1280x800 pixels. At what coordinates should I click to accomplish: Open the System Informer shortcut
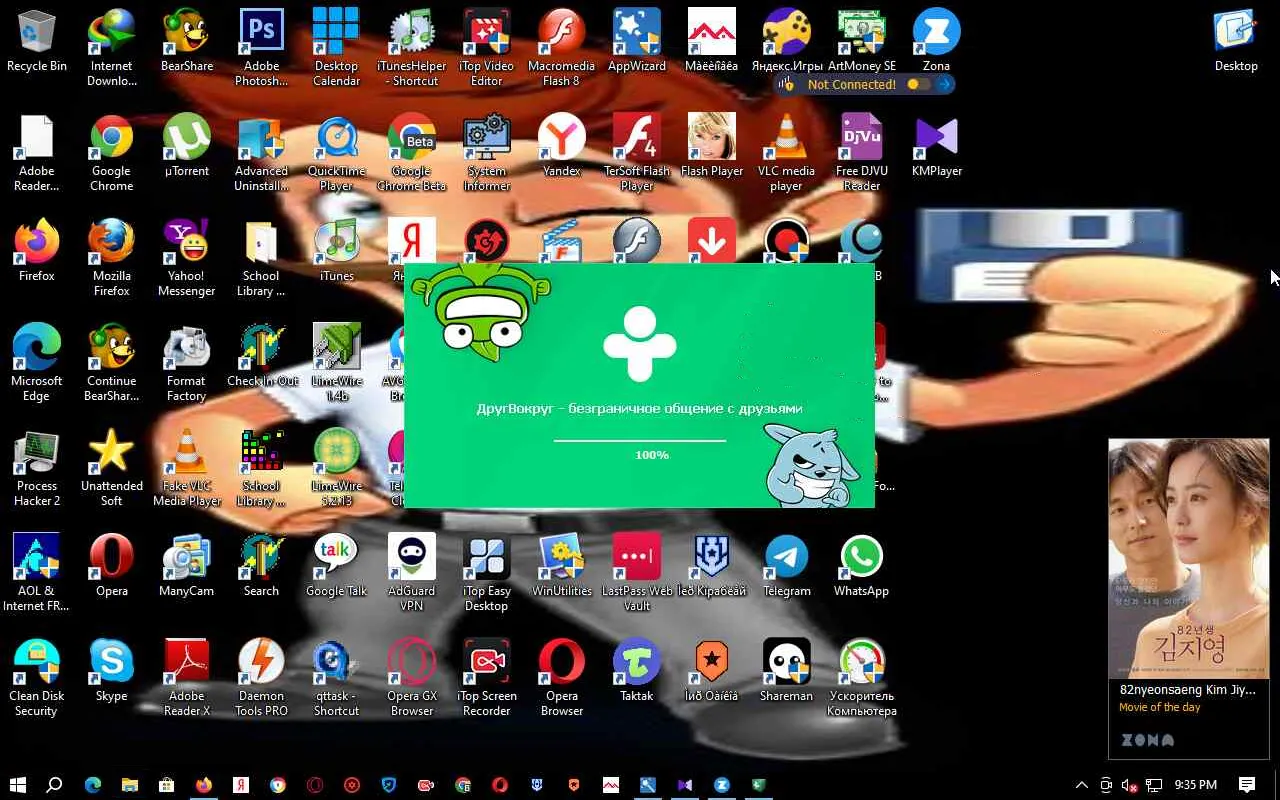pos(486,153)
